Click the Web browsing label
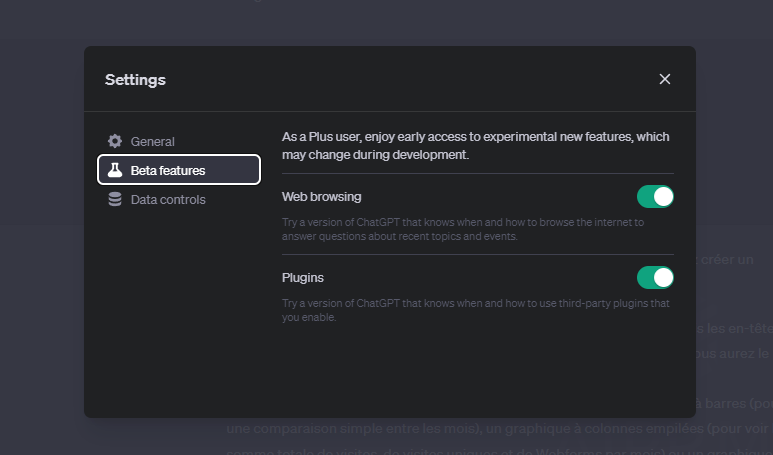Screen dimensions: 773x455 321,197
